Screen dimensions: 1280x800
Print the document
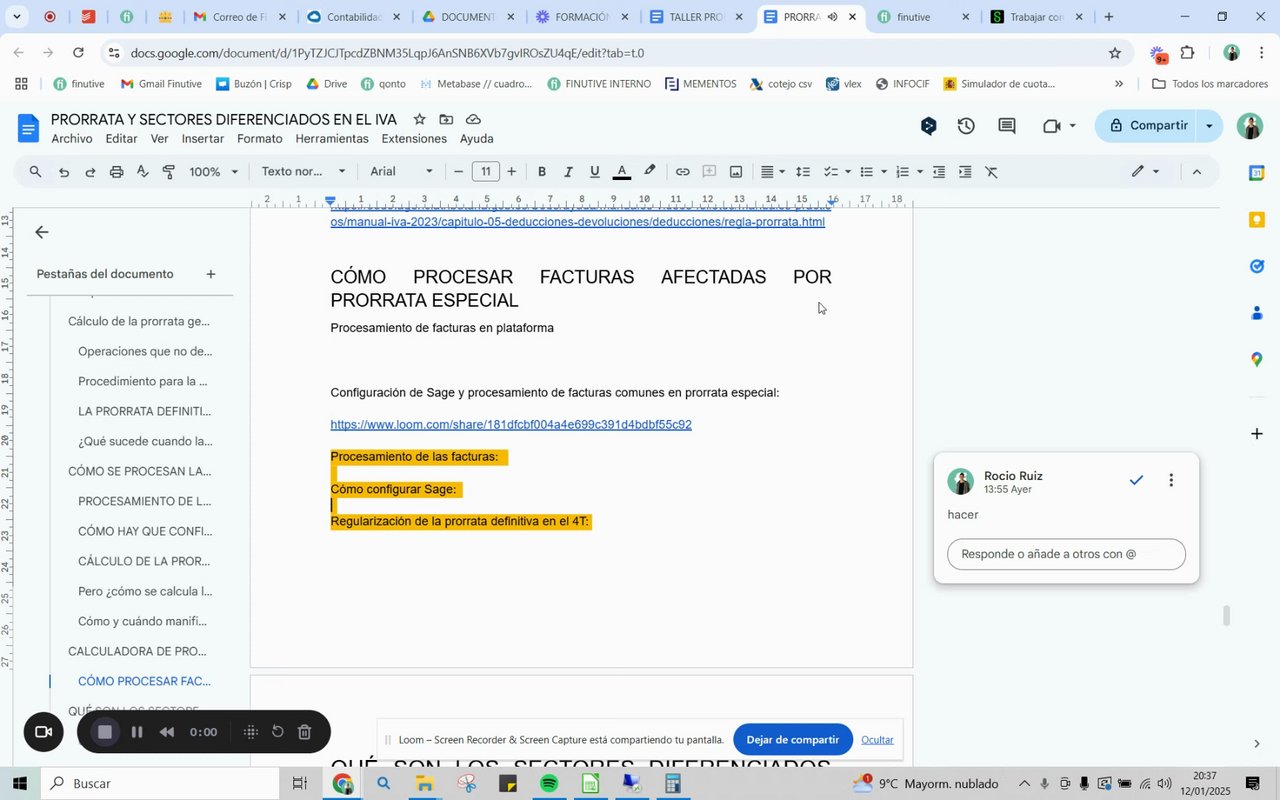point(116,172)
